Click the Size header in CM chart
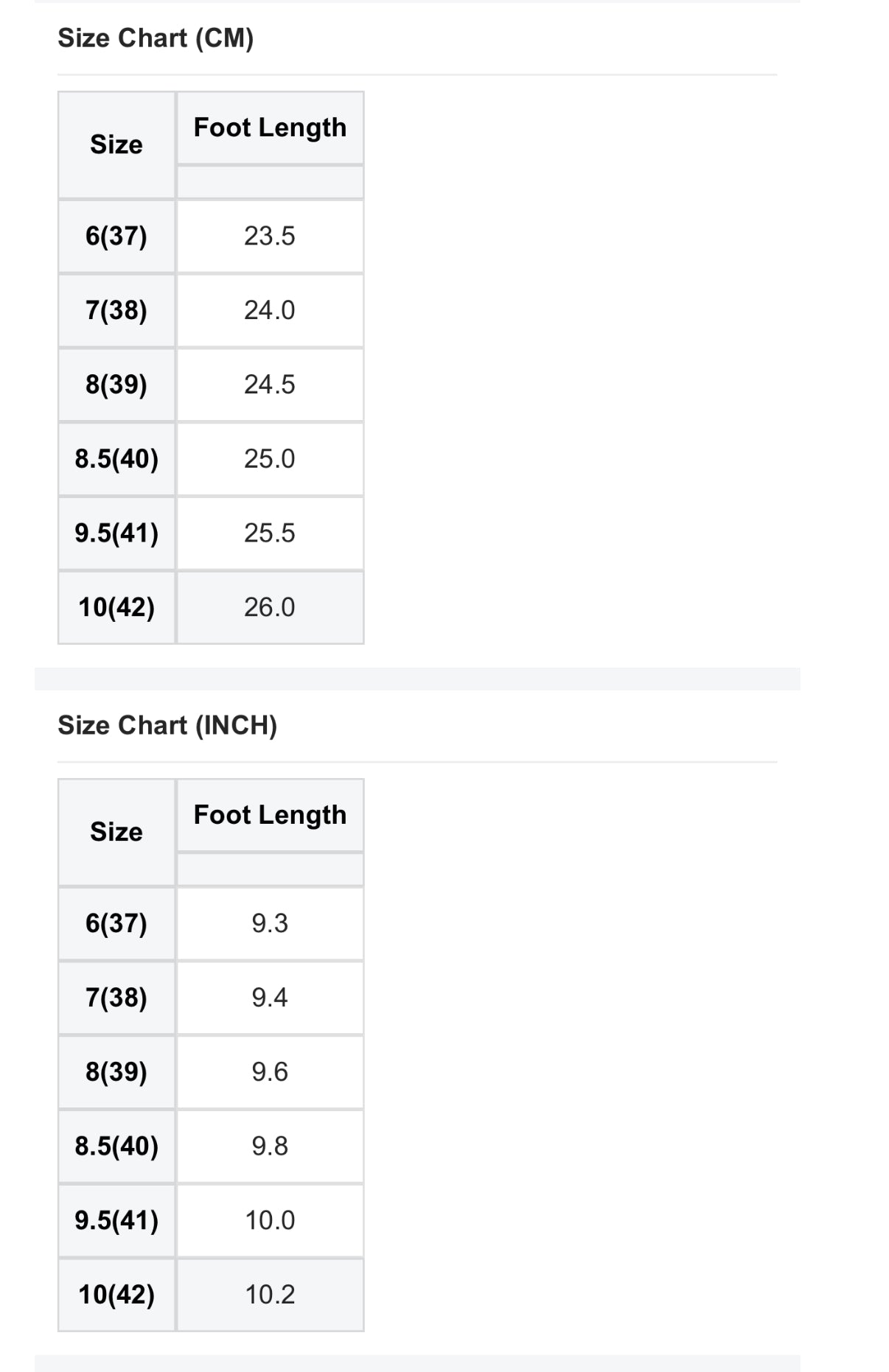Image resolution: width=889 pixels, height=1372 pixels. (116, 145)
